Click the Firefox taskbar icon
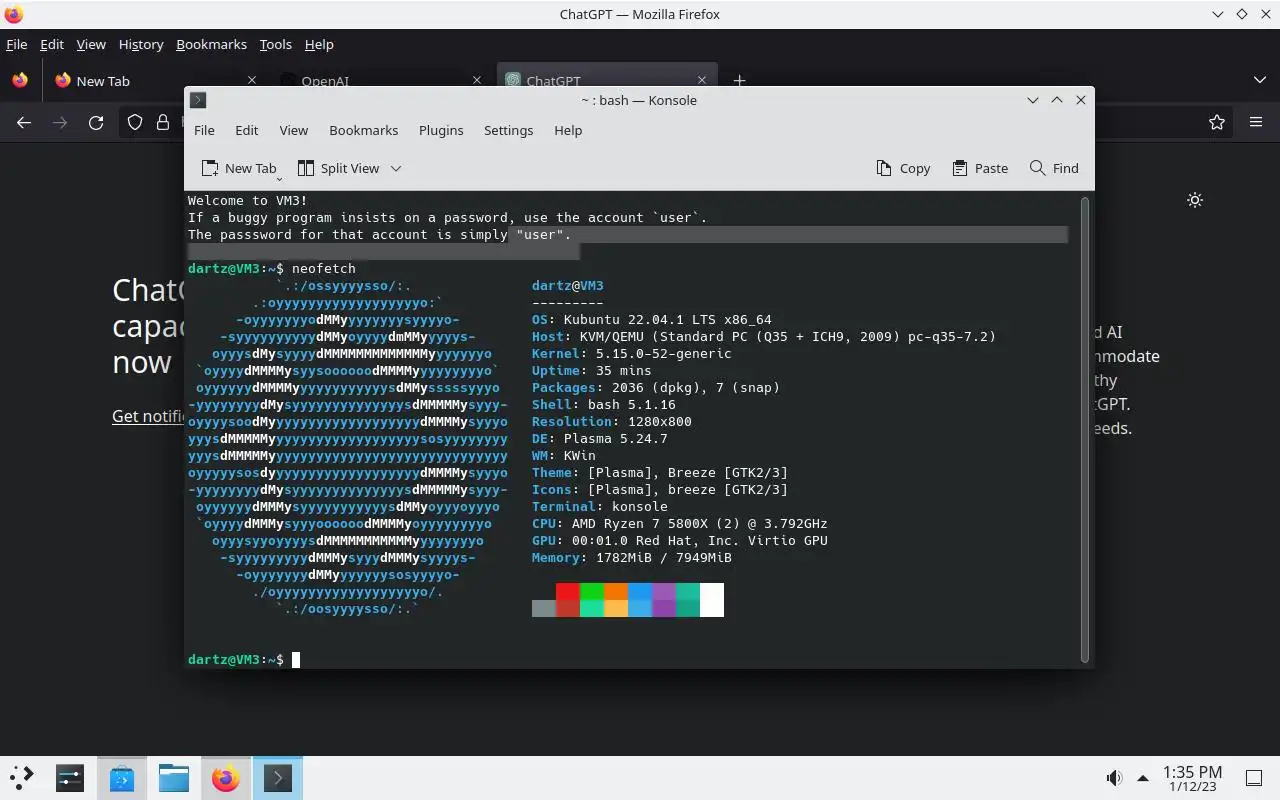 pyautogui.click(x=225, y=777)
